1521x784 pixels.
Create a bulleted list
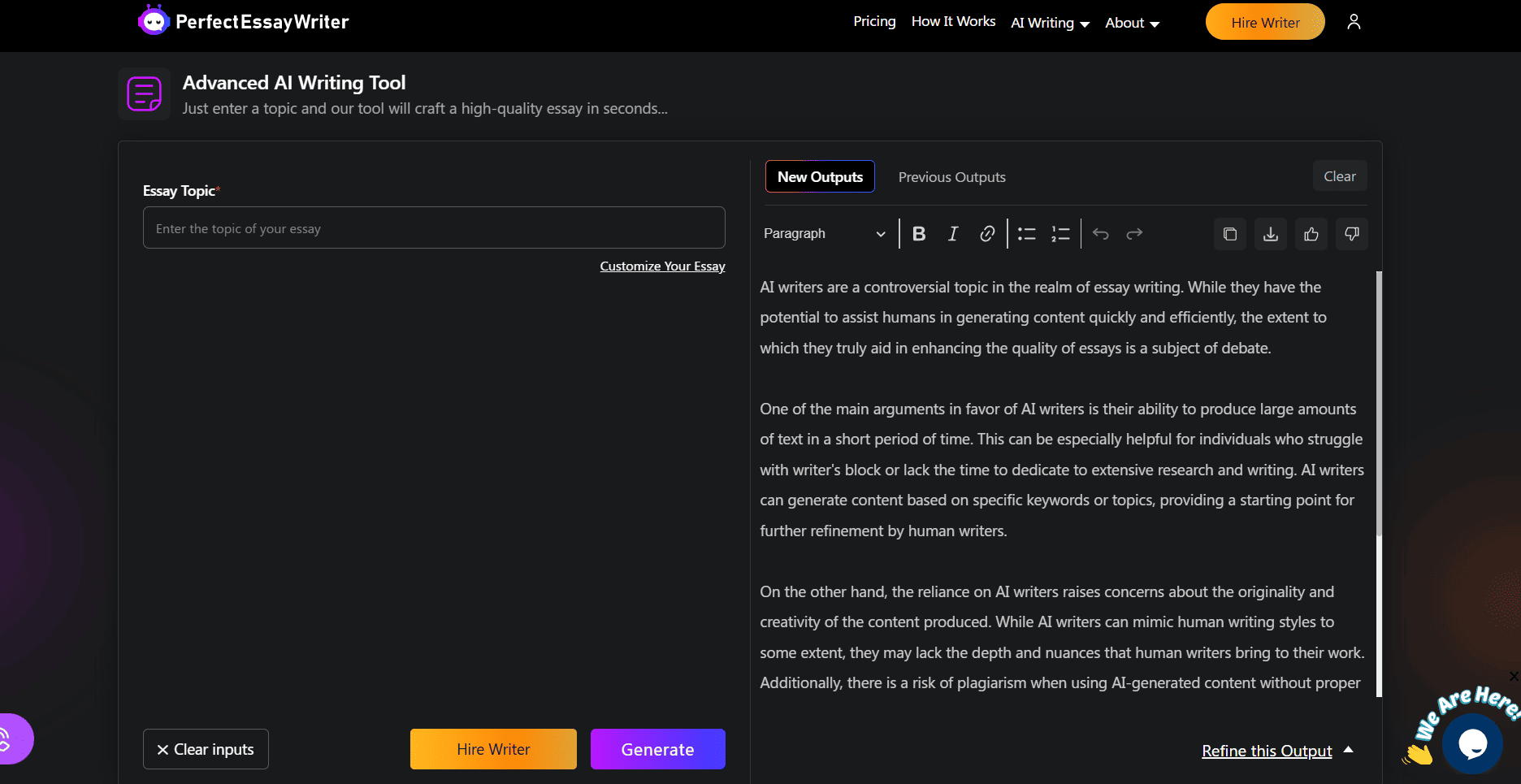coord(1027,234)
